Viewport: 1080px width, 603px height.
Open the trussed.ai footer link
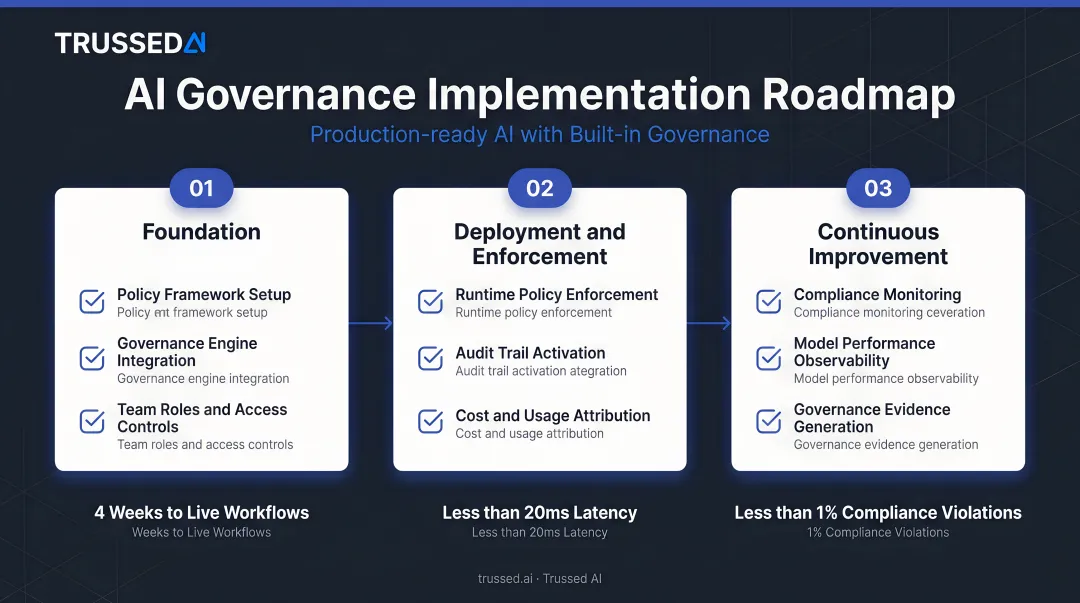pyautogui.click(x=505, y=579)
